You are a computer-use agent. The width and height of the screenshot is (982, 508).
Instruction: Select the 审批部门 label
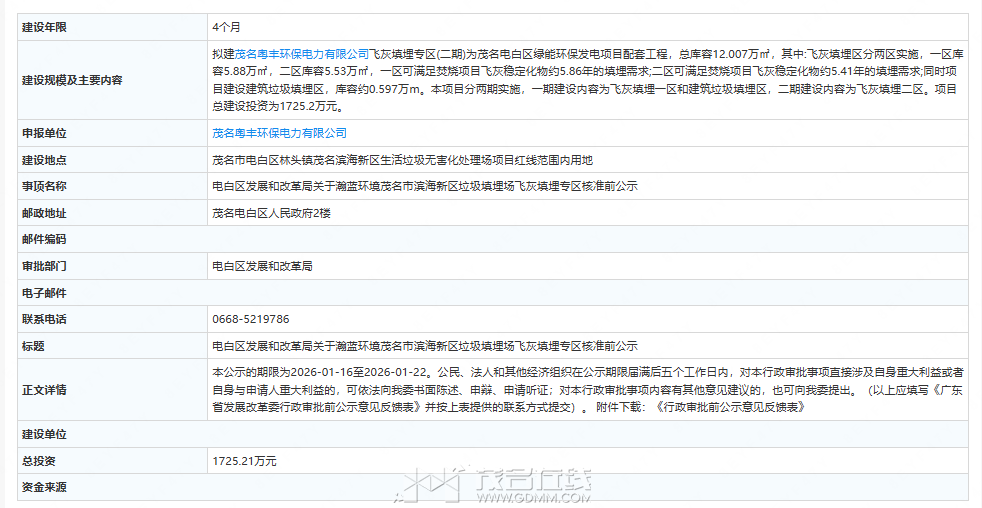[x=44, y=266]
